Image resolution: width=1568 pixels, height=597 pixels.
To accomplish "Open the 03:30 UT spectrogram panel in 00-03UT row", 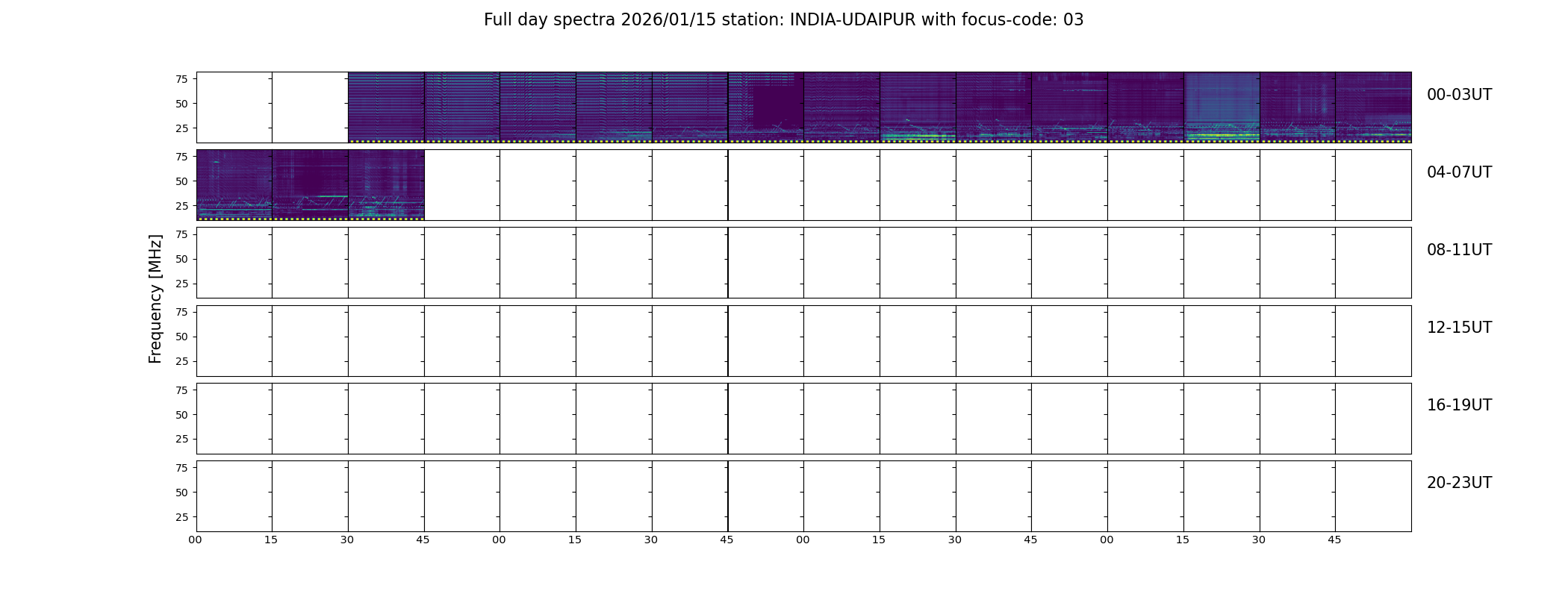I will [x=1298, y=107].
